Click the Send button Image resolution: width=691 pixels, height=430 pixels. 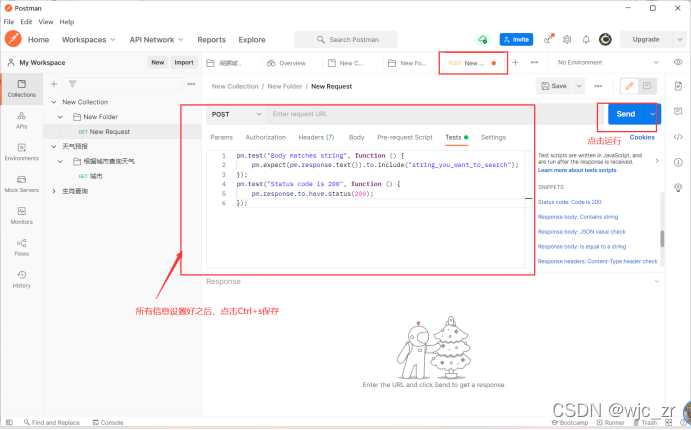pos(626,114)
